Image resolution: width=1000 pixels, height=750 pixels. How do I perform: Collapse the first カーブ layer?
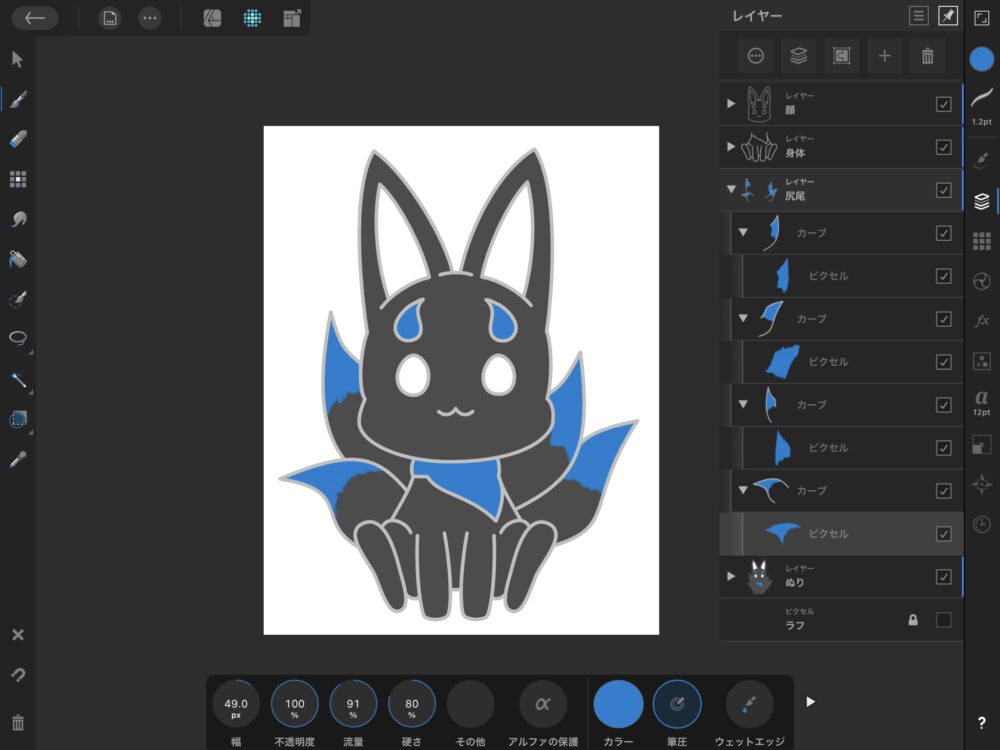pos(743,232)
